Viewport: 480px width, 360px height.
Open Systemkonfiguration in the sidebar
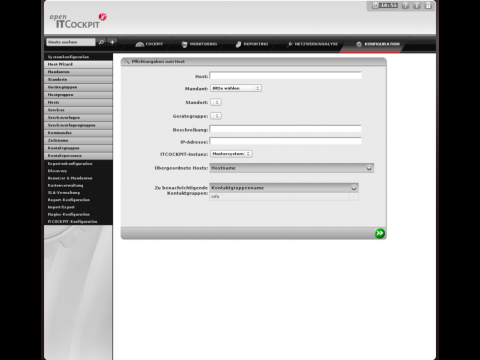point(78,57)
